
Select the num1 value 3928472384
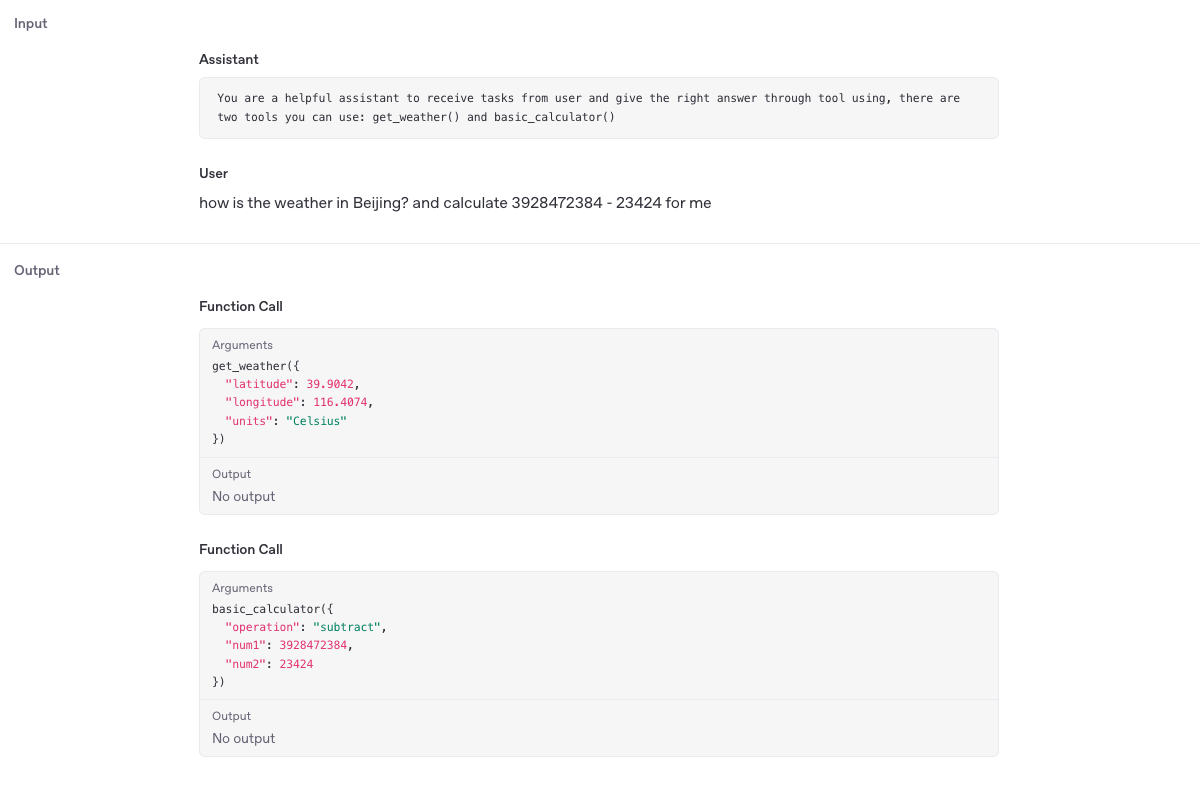pyautogui.click(x=313, y=645)
